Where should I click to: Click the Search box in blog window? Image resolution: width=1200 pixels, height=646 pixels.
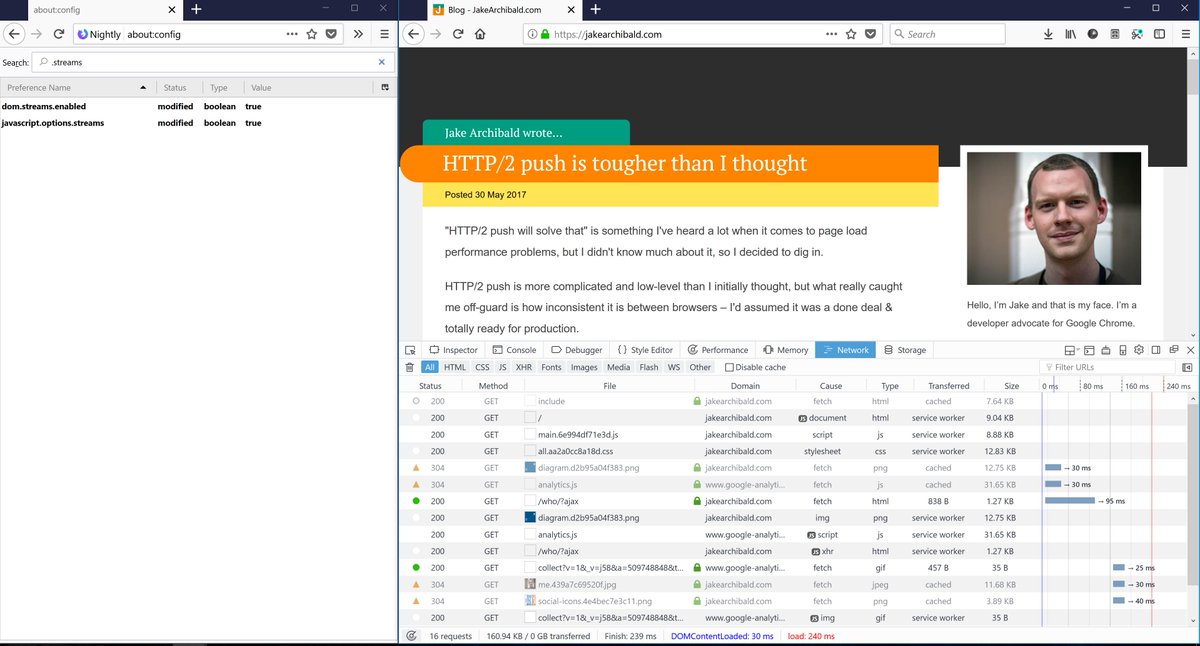click(946, 34)
